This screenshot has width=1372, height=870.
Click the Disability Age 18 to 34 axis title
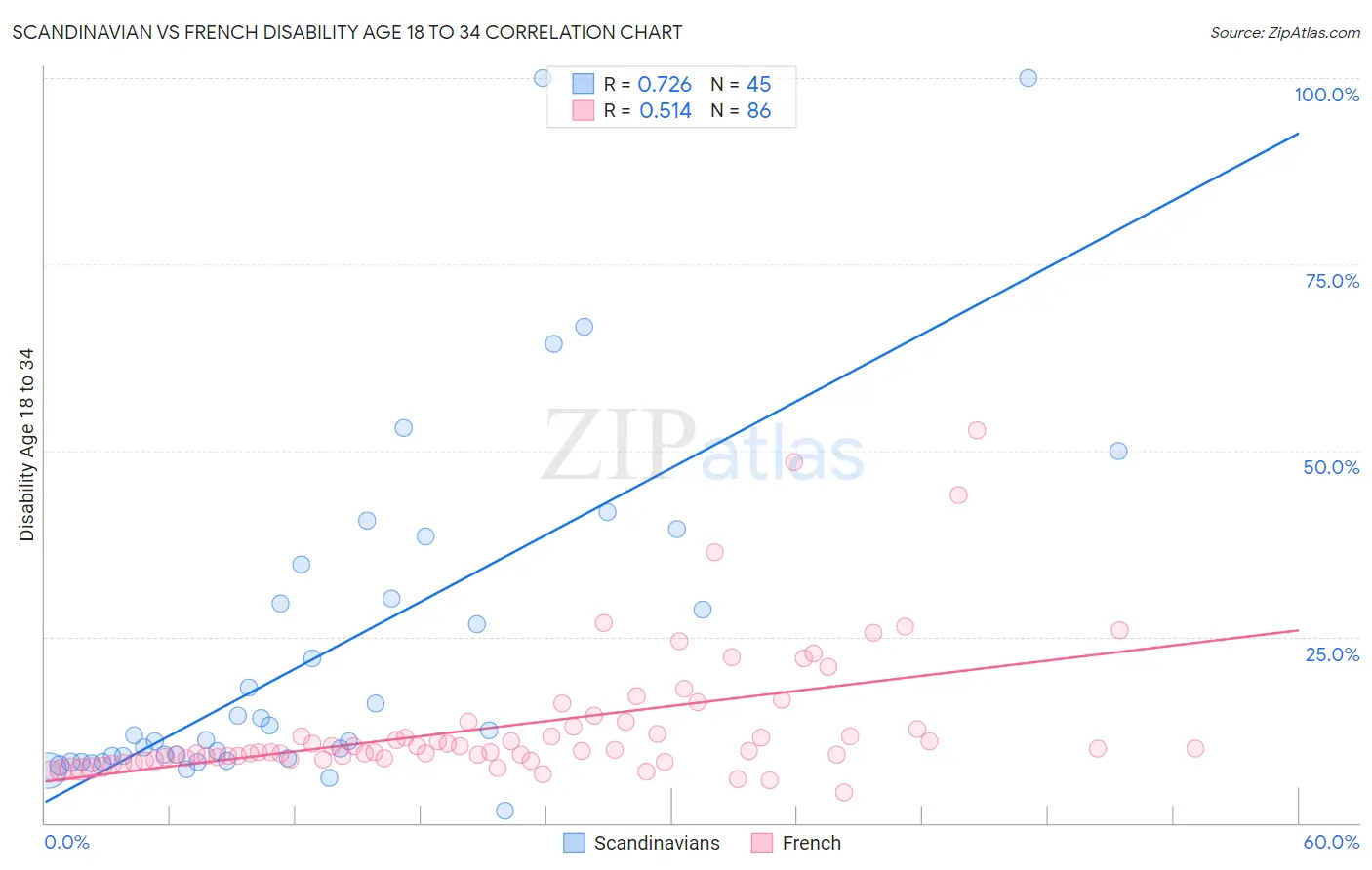26,445
